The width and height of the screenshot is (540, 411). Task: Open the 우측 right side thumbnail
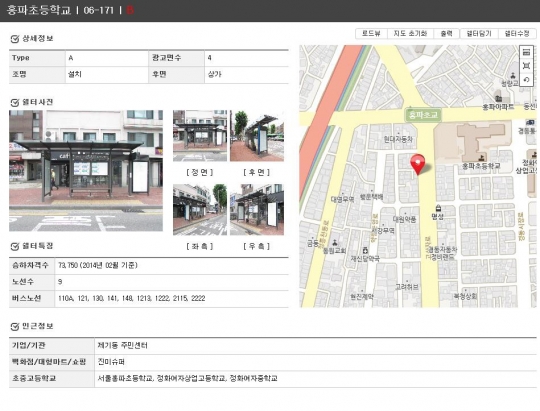(x=257, y=209)
